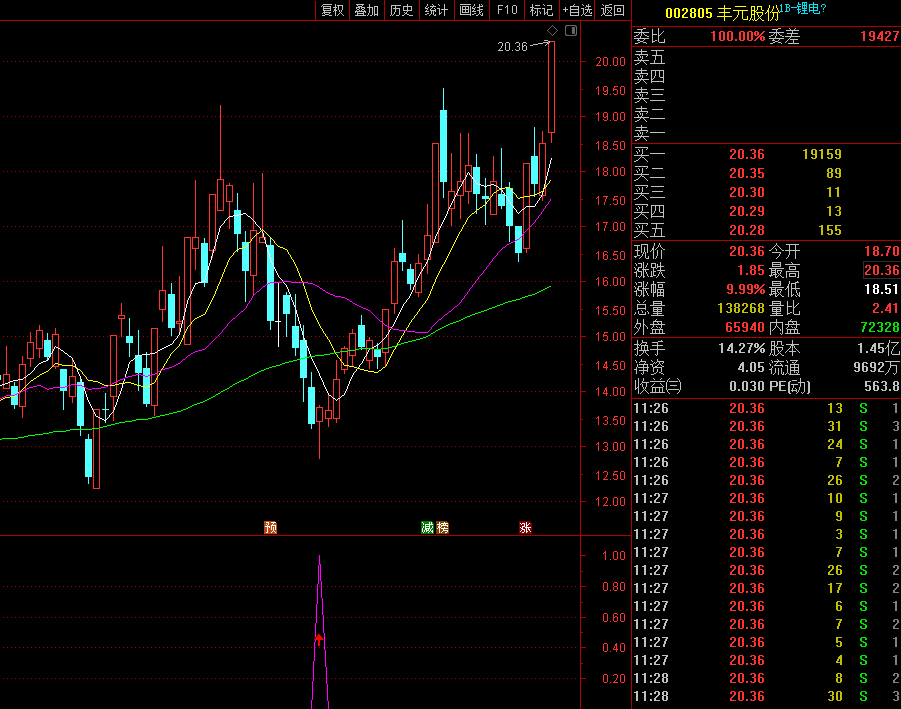901x709 pixels.
Task: Select the 11:27 trade with volume 4
Action: (766, 660)
